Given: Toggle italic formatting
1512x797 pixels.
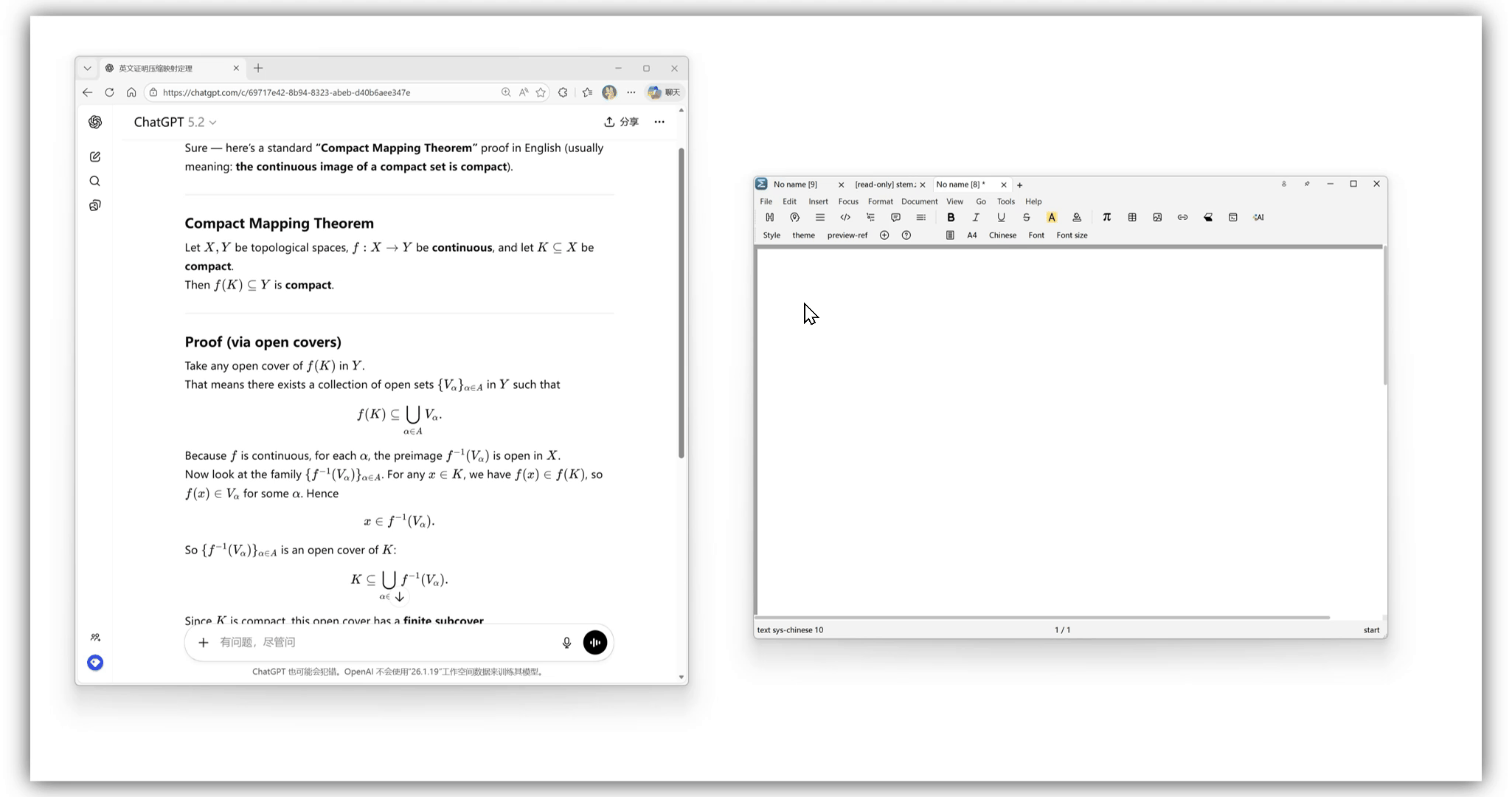Looking at the screenshot, I should click(x=976, y=217).
